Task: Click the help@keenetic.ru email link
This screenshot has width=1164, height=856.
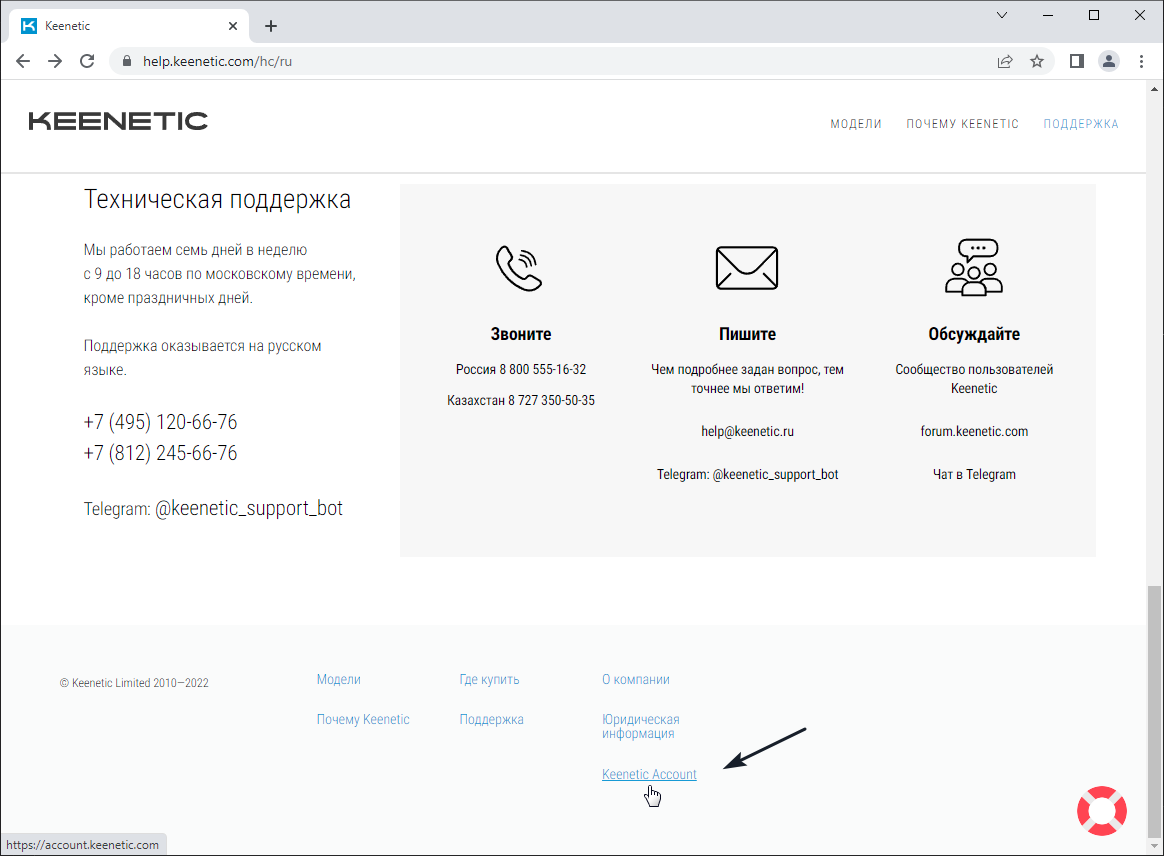Action: click(x=748, y=431)
